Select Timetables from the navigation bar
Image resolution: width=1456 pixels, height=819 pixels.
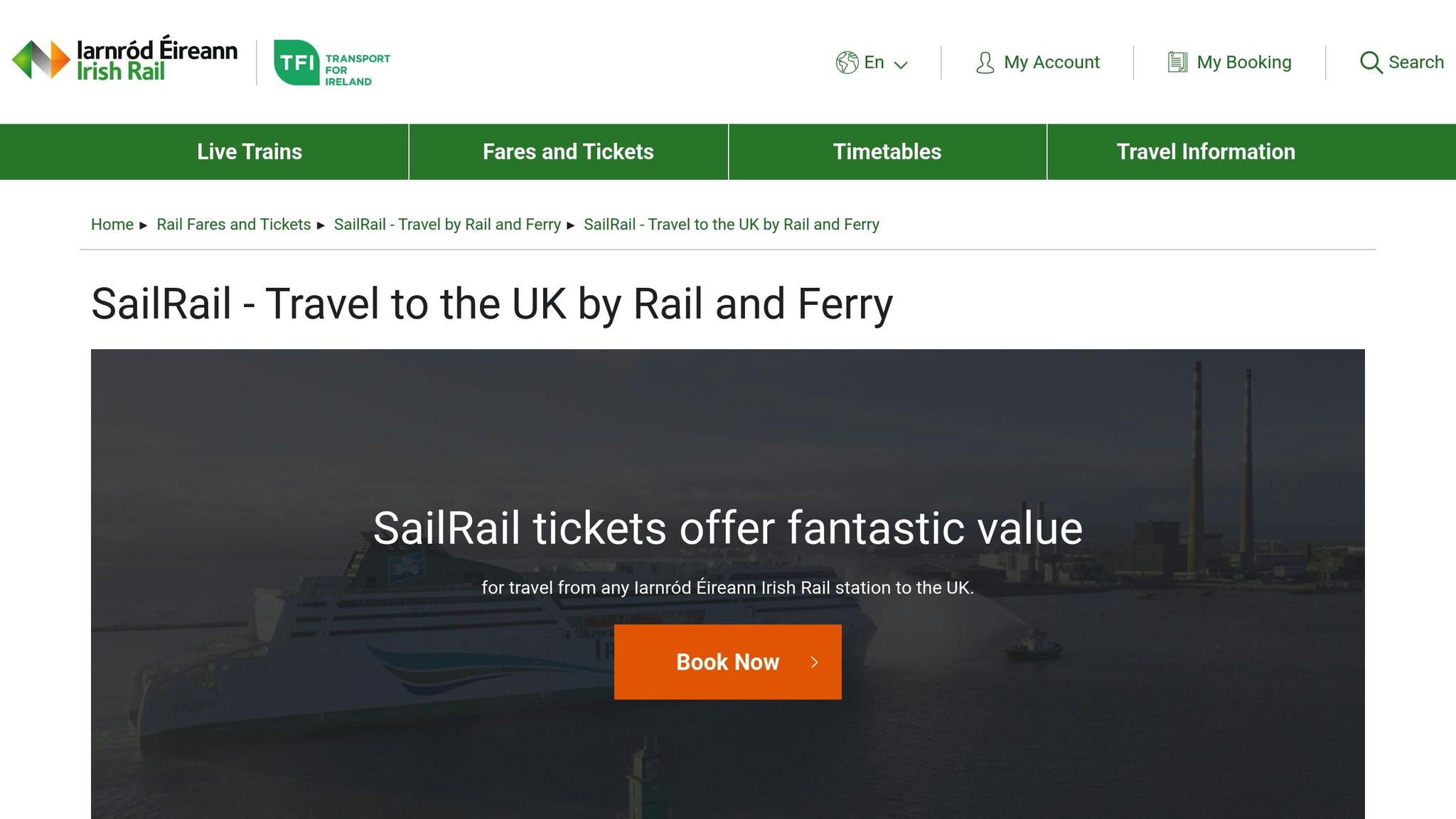(x=887, y=151)
